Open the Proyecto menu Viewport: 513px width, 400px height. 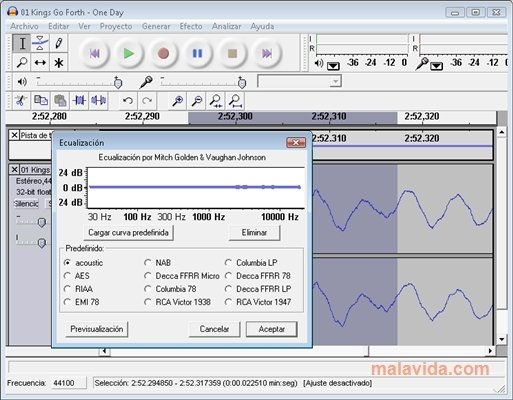point(116,26)
